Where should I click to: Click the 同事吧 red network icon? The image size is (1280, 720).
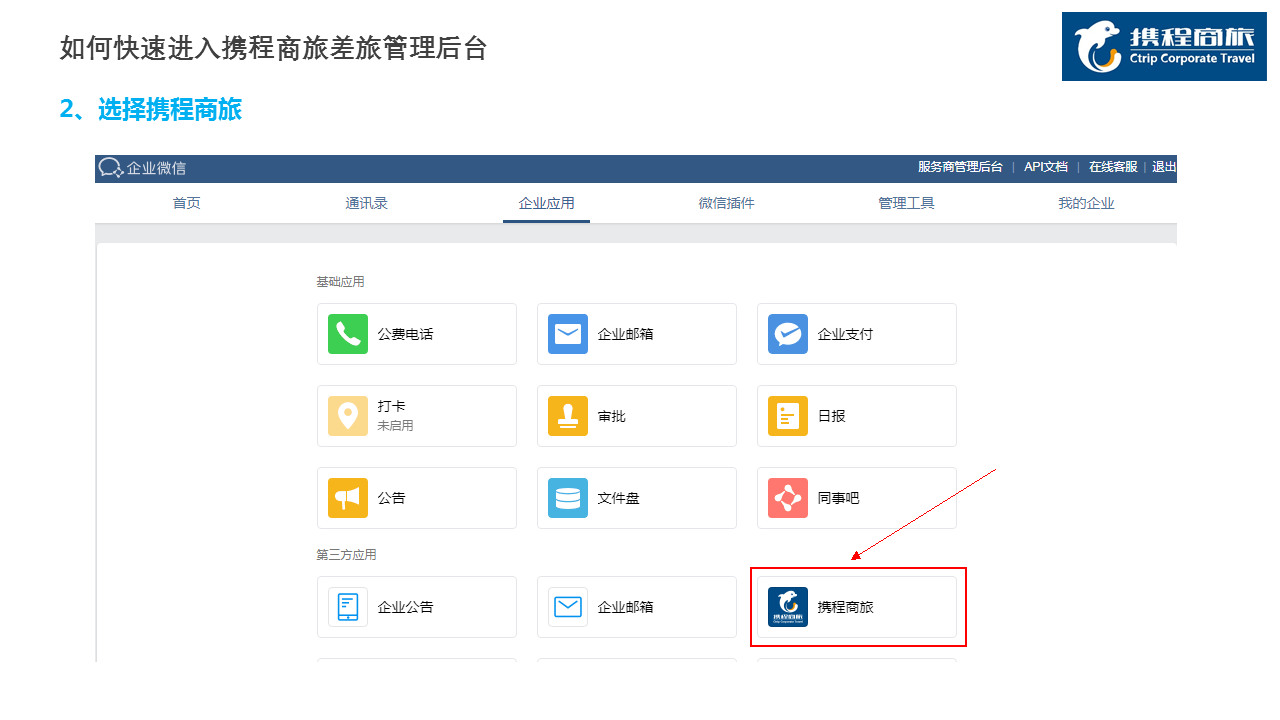tap(788, 498)
